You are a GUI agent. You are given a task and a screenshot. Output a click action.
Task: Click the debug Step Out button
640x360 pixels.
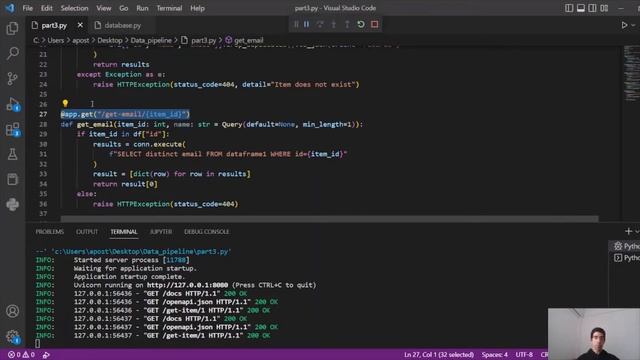347,24
